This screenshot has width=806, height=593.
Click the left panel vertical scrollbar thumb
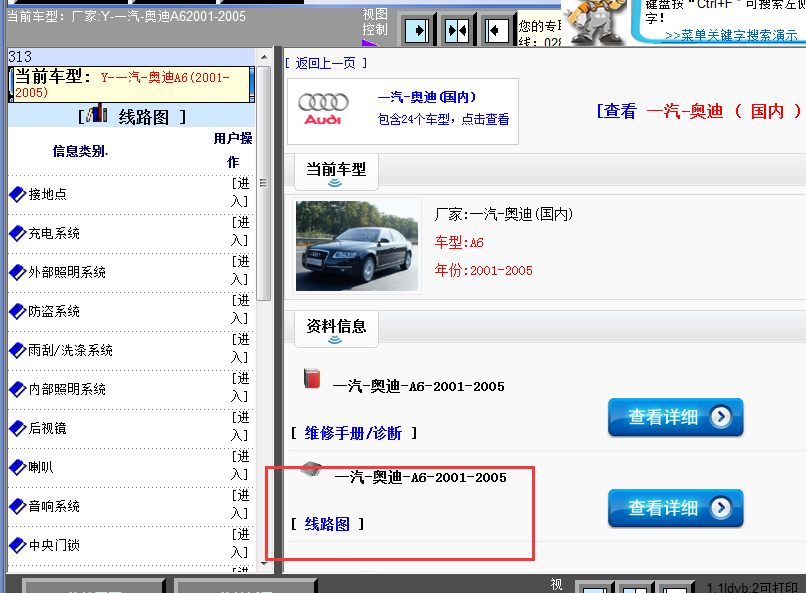click(x=264, y=183)
